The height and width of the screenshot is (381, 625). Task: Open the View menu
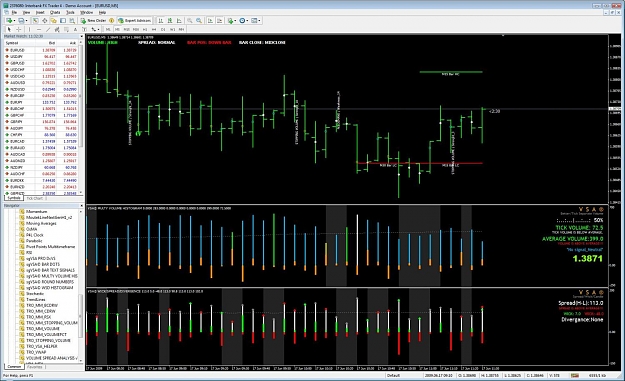click(x=26, y=12)
